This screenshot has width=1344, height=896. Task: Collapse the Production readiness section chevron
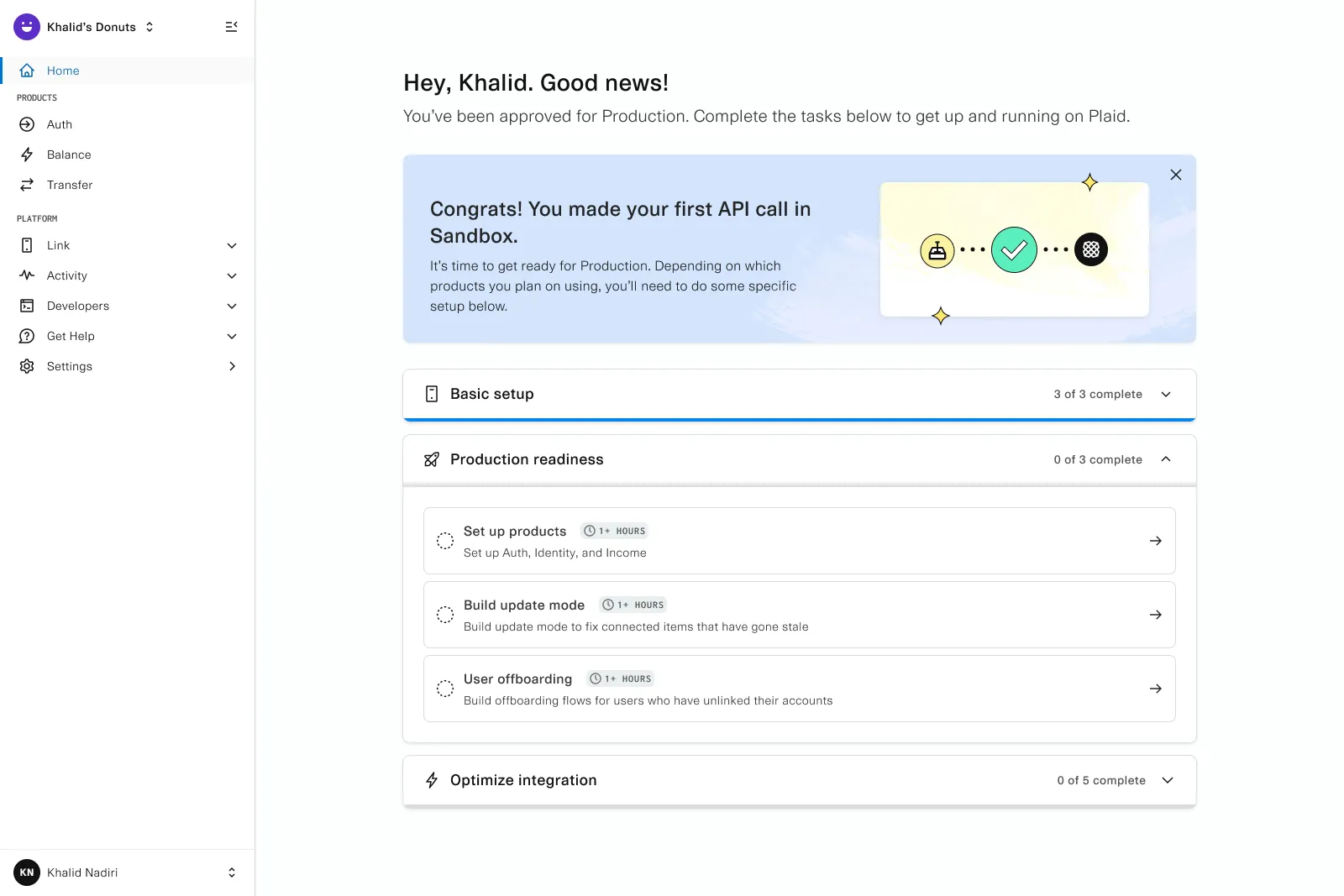pyautogui.click(x=1166, y=459)
